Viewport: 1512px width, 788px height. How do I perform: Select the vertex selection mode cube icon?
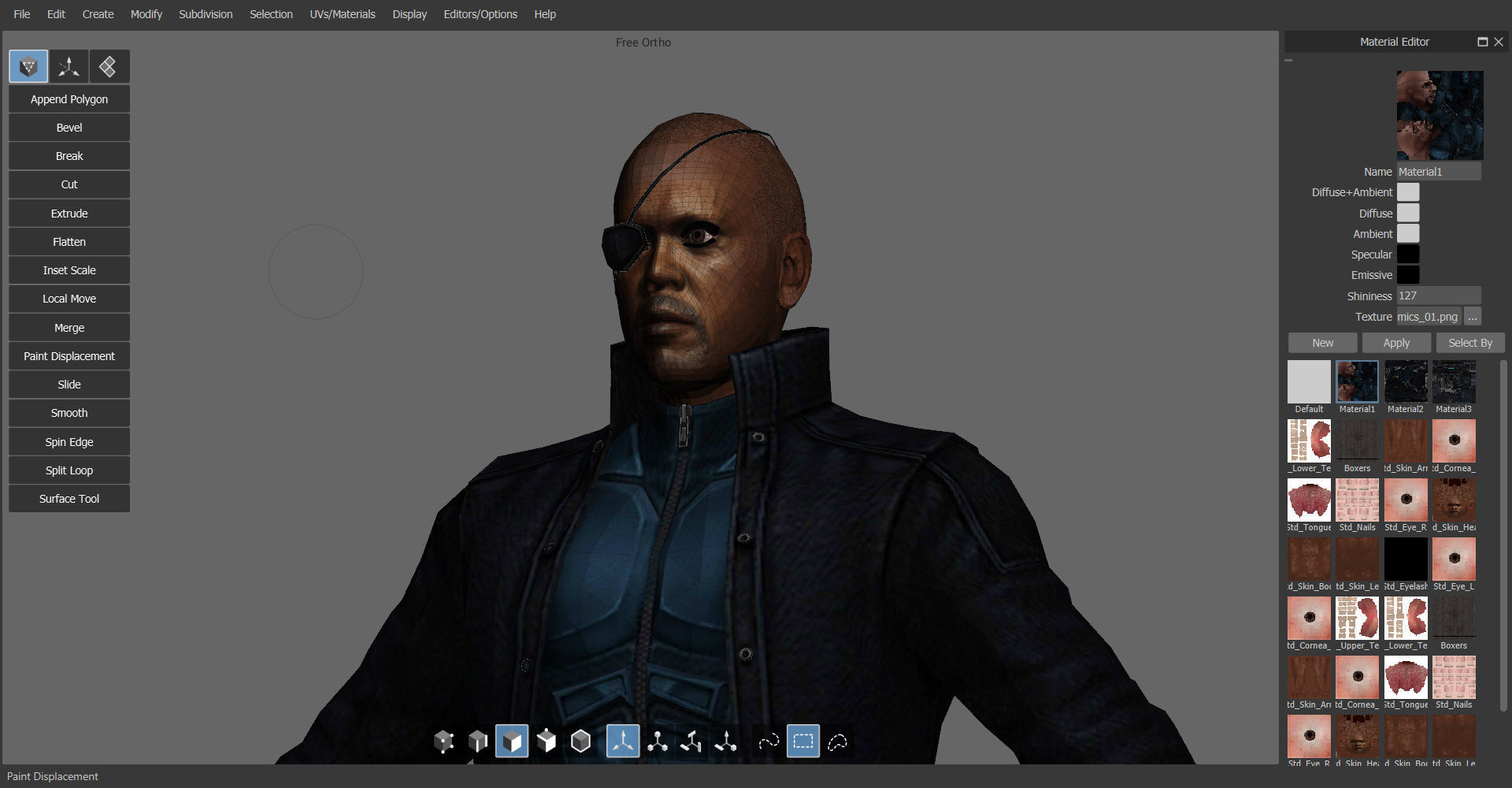444,742
